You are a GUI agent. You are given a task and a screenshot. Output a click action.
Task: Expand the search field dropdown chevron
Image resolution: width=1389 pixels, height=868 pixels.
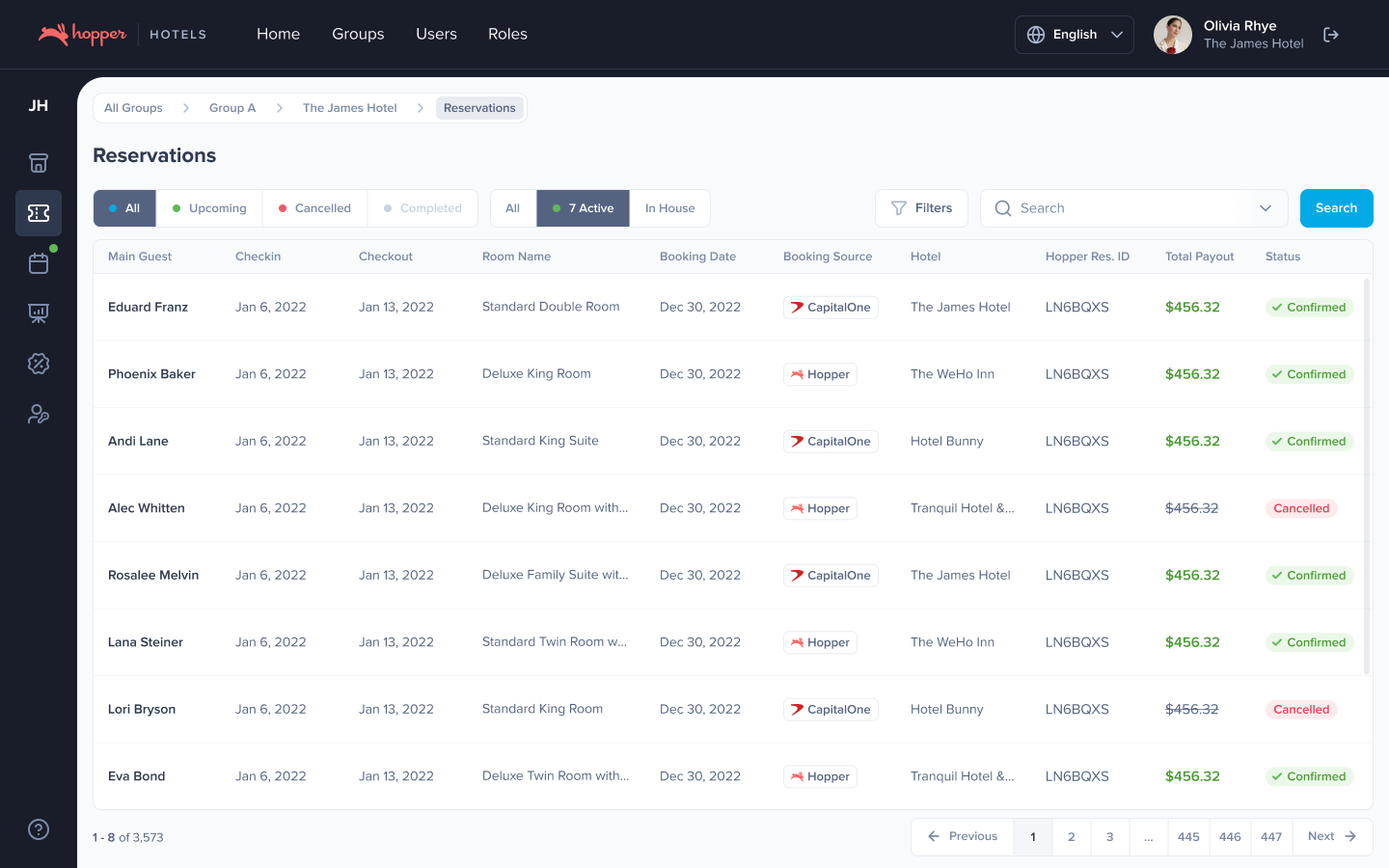tap(1266, 208)
